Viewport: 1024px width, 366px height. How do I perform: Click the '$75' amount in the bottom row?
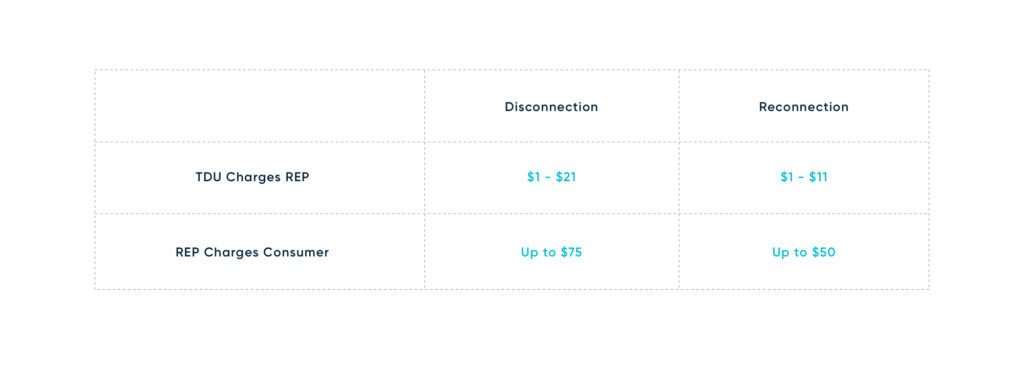(x=571, y=252)
